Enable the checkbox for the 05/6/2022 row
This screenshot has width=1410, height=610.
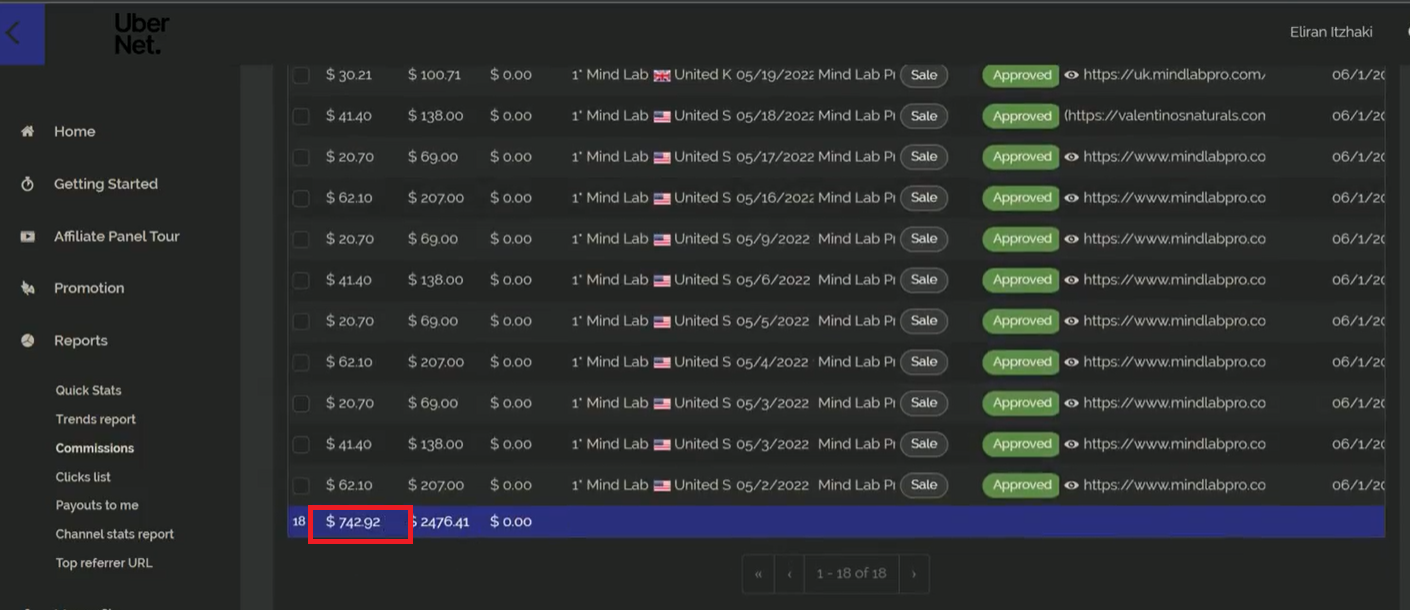click(x=301, y=280)
